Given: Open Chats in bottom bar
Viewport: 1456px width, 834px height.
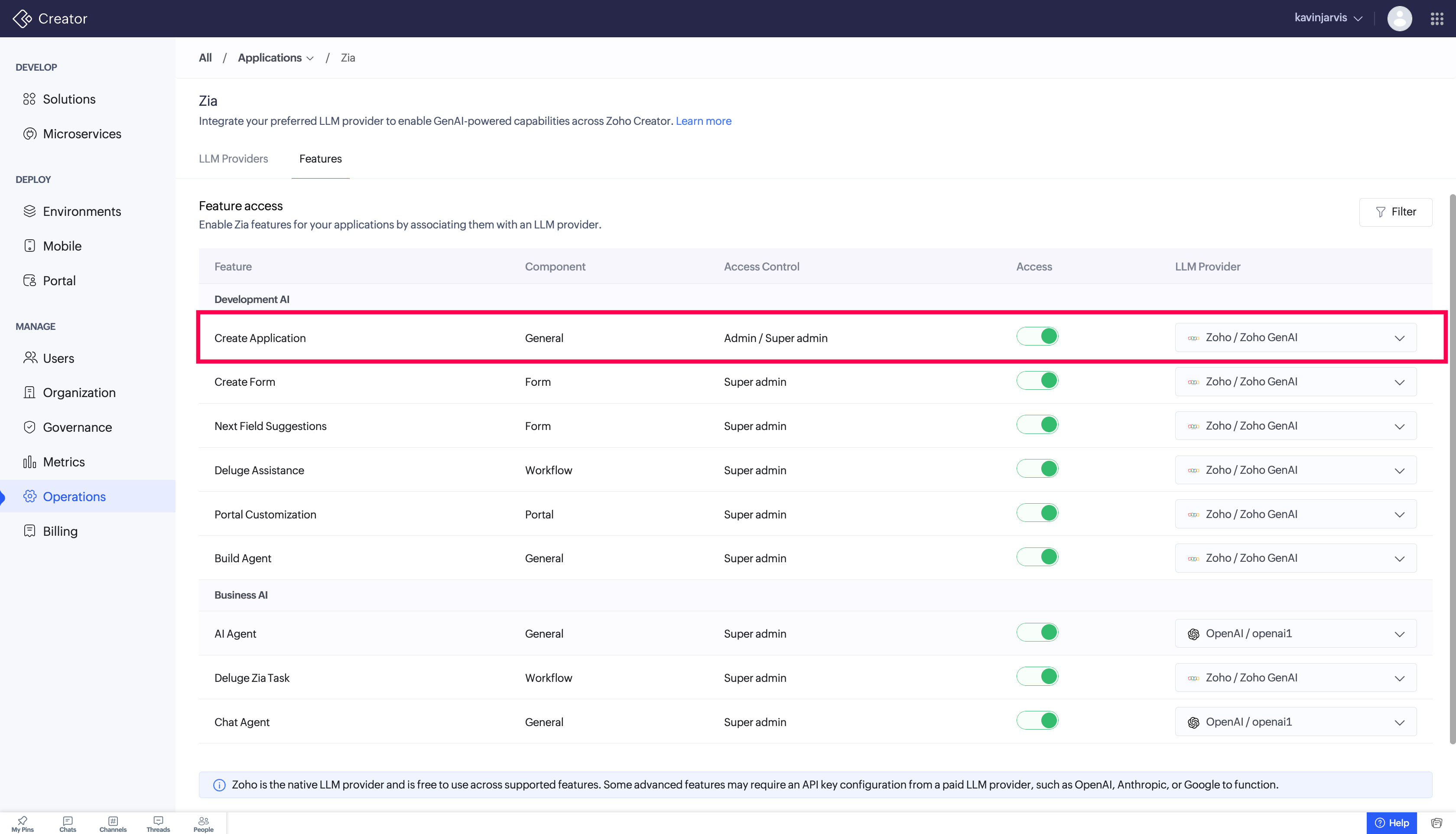Looking at the screenshot, I should [x=68, y=824].
